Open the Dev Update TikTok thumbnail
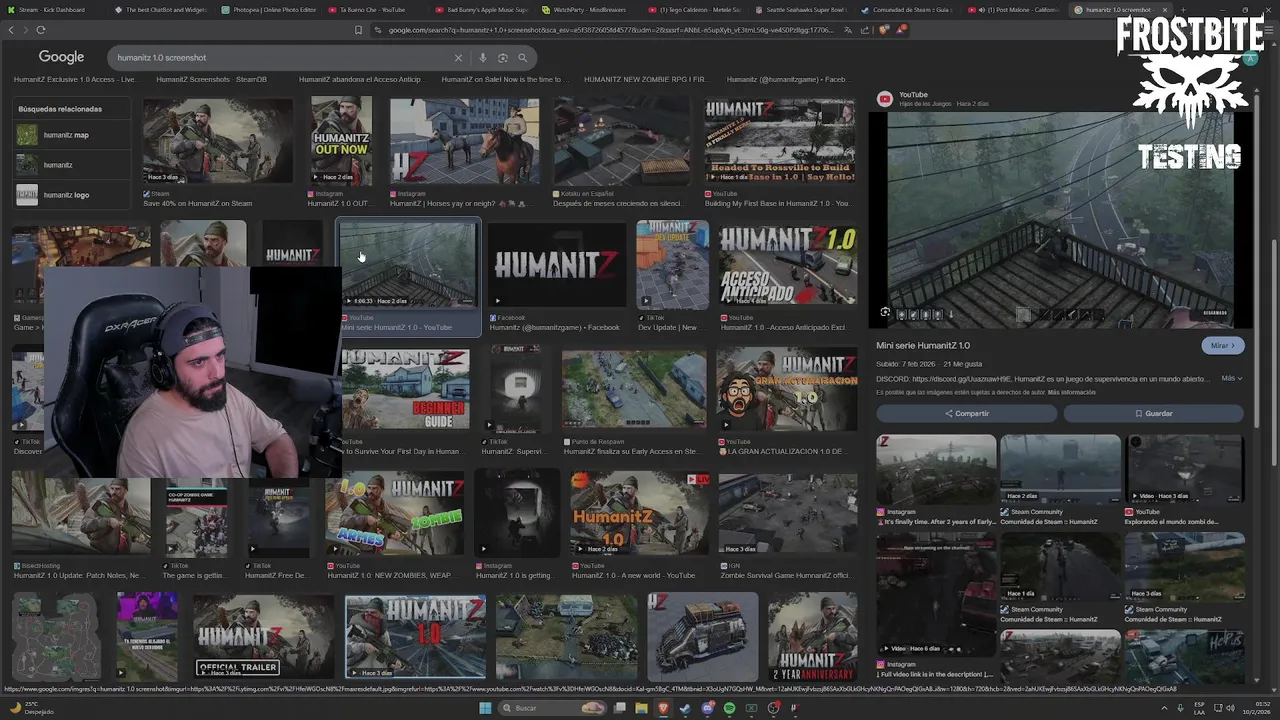This screenshot has height=720, width=1280. pyautogui.click(x=672, y=264)
